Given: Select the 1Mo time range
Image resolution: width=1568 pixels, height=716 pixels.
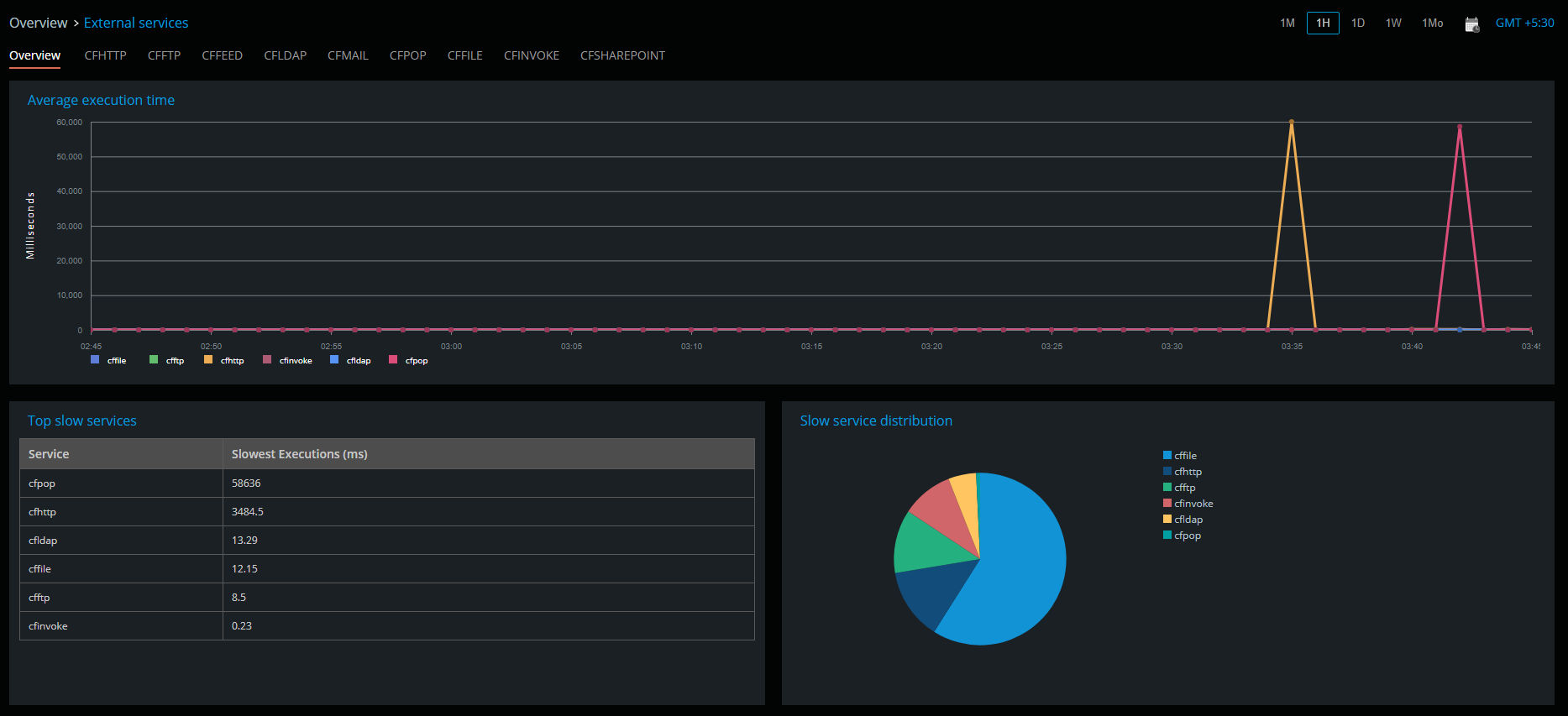Looking at the screenshot, I should tap(1432, 23).
